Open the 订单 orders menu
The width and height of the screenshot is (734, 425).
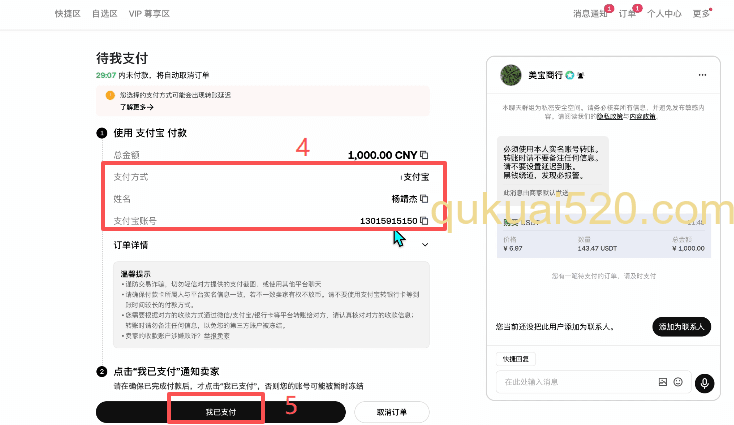627,14
